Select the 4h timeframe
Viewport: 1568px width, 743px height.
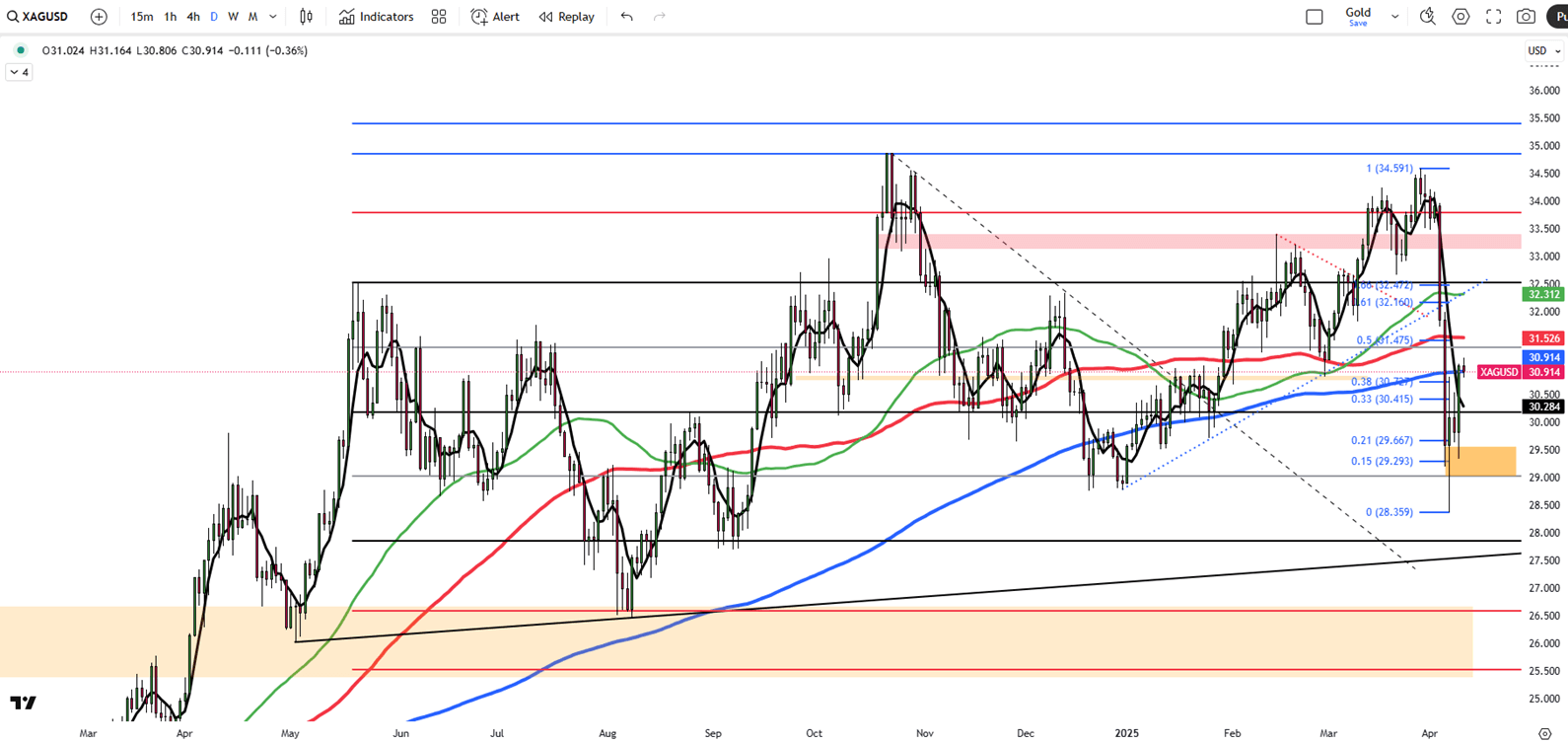[x=193, y=17]
